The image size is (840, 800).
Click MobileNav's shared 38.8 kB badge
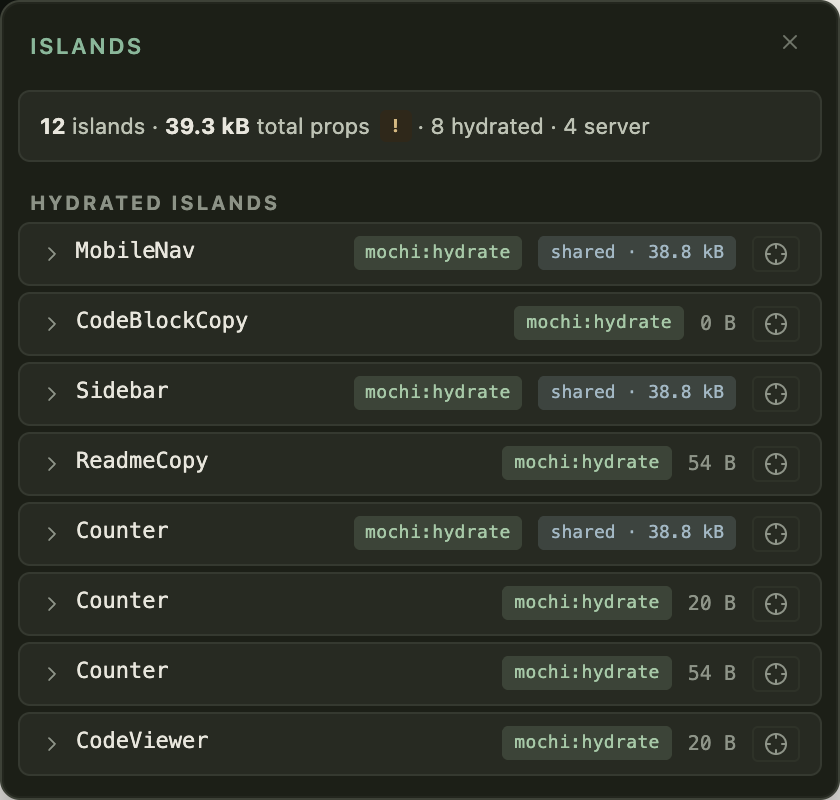[x=637, y=253]
